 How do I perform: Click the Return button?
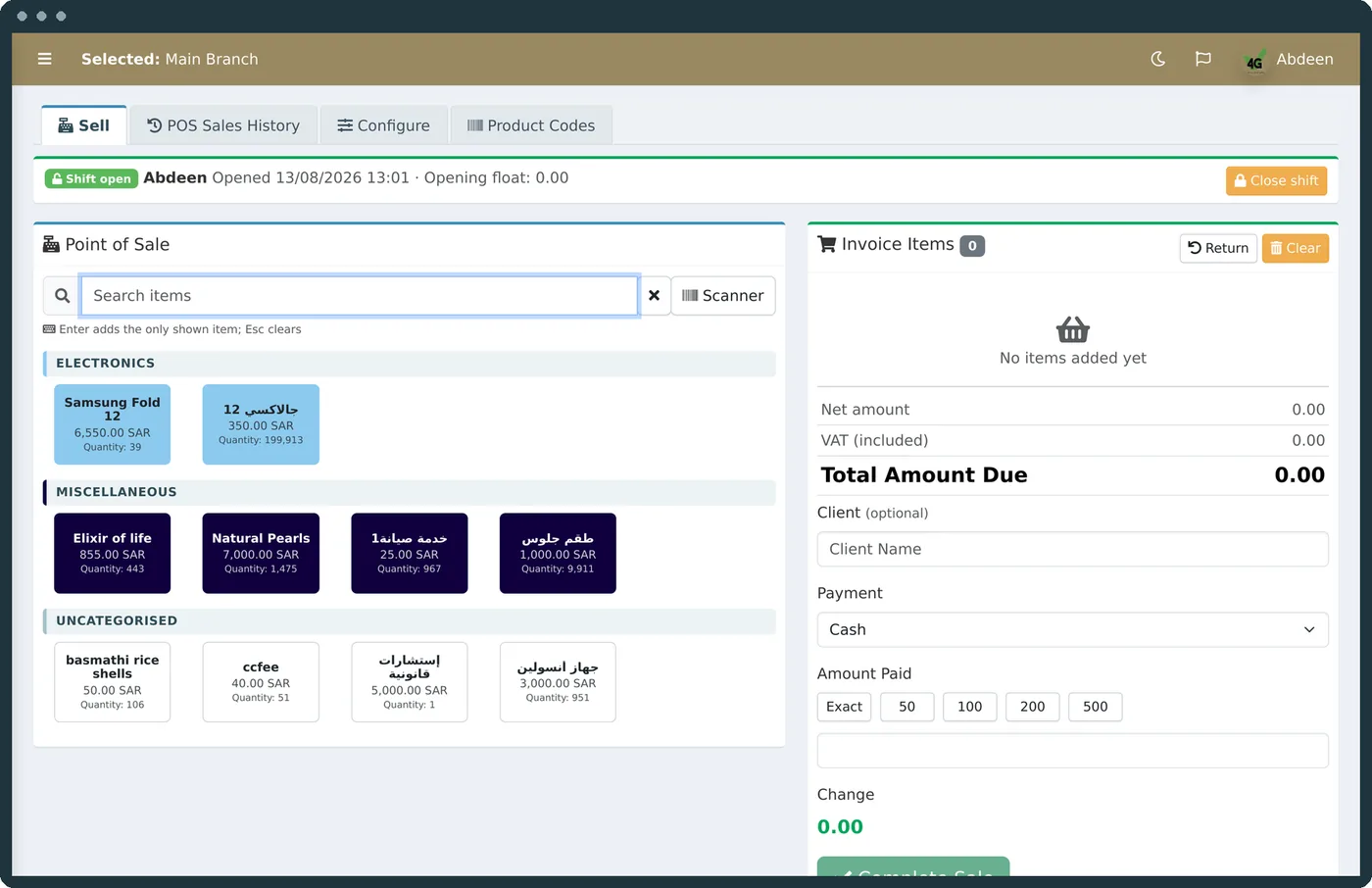1218,248
